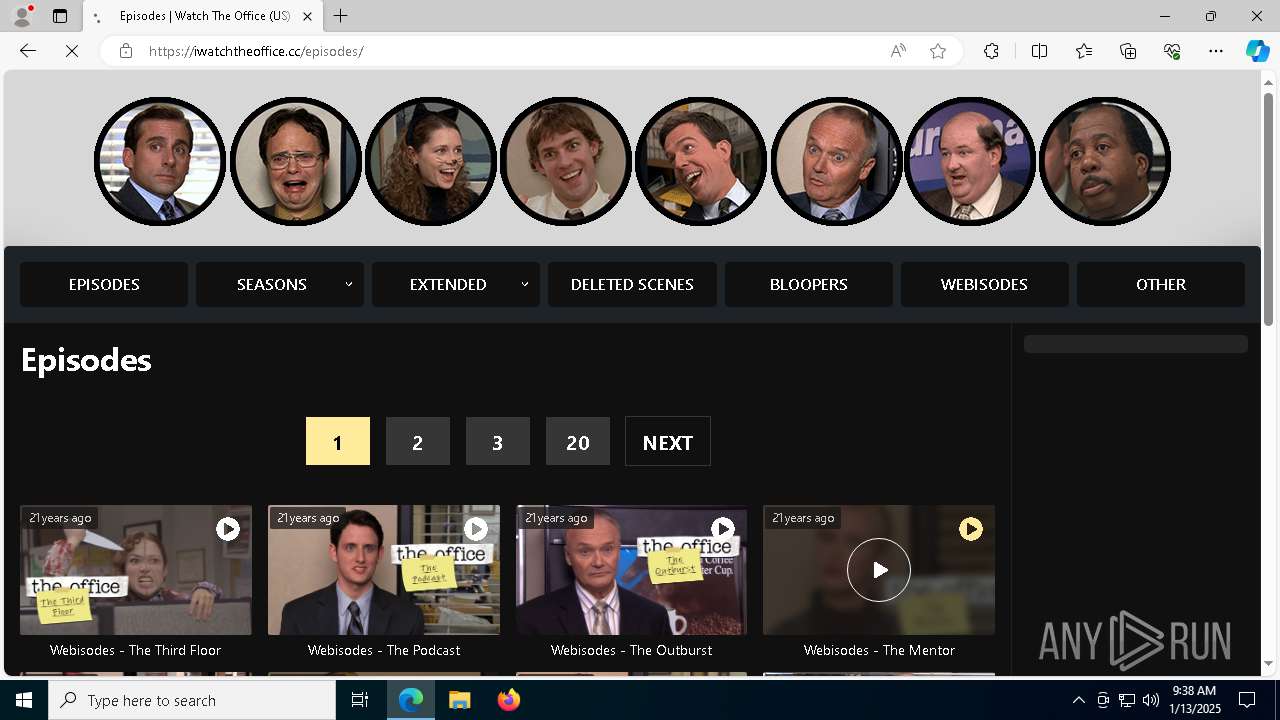Click the portrait of the woman with cat ears

430,161
